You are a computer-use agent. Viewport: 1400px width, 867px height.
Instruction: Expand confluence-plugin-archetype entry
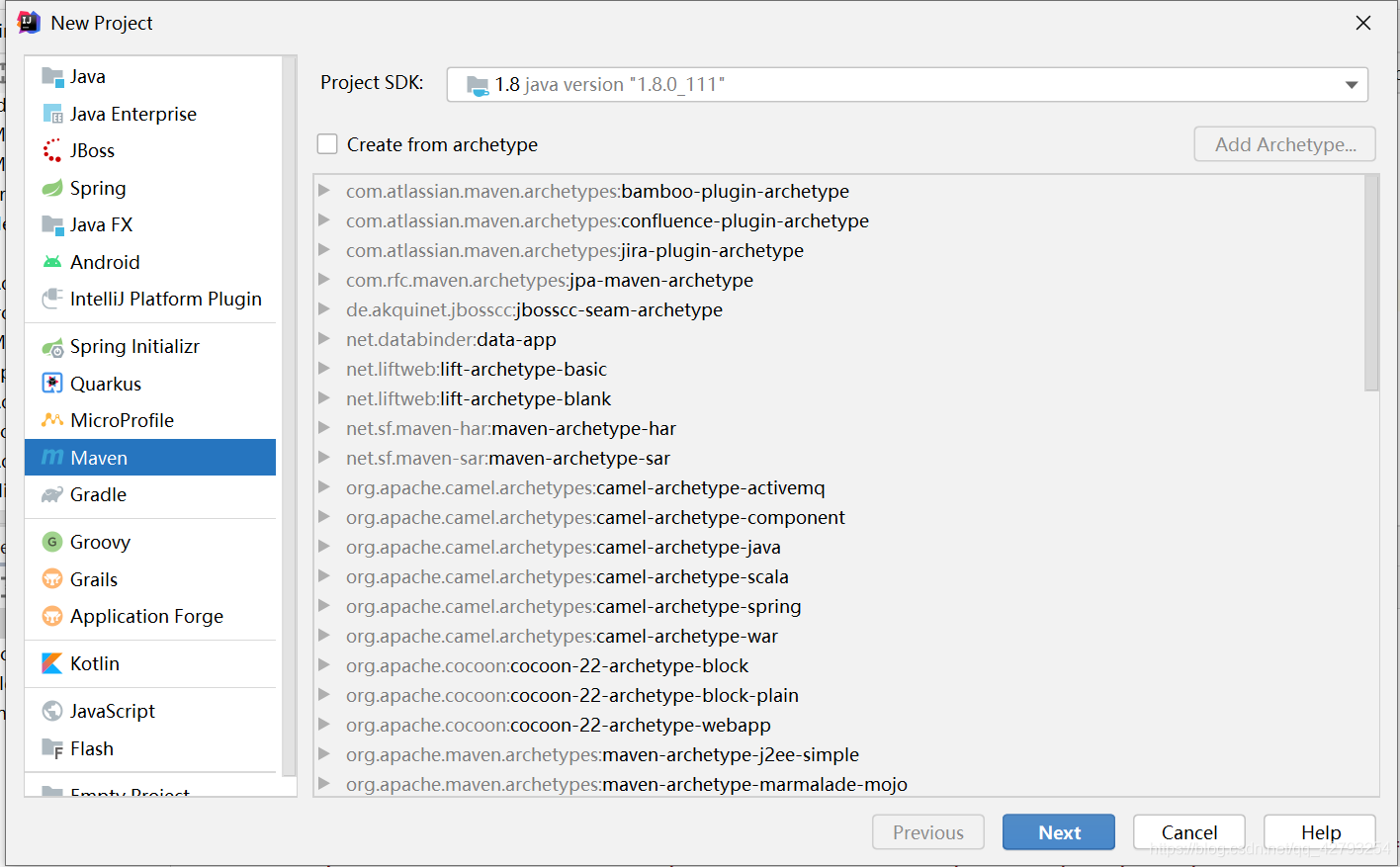tap(324, 219)
